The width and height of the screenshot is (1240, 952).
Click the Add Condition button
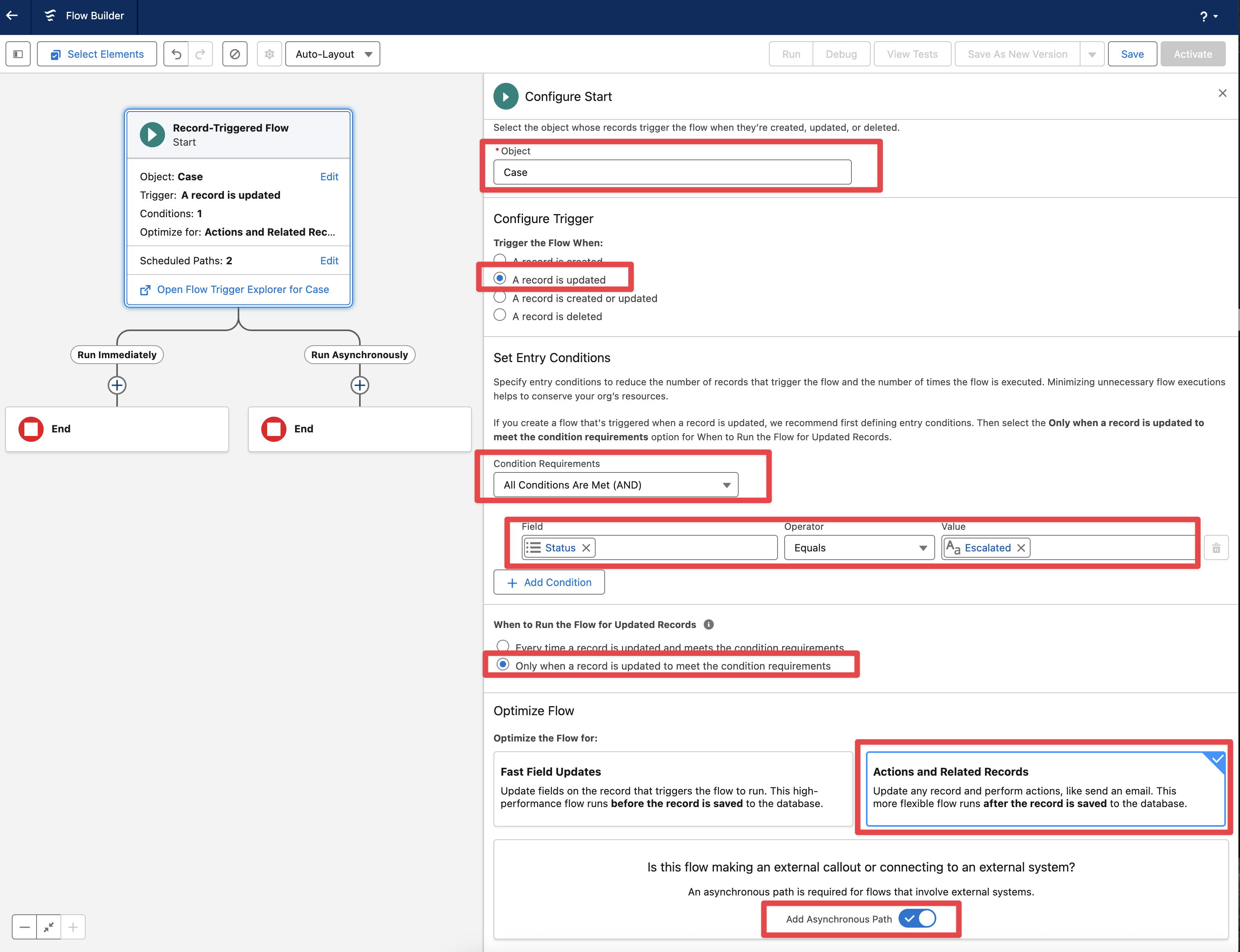pos(549,582)
